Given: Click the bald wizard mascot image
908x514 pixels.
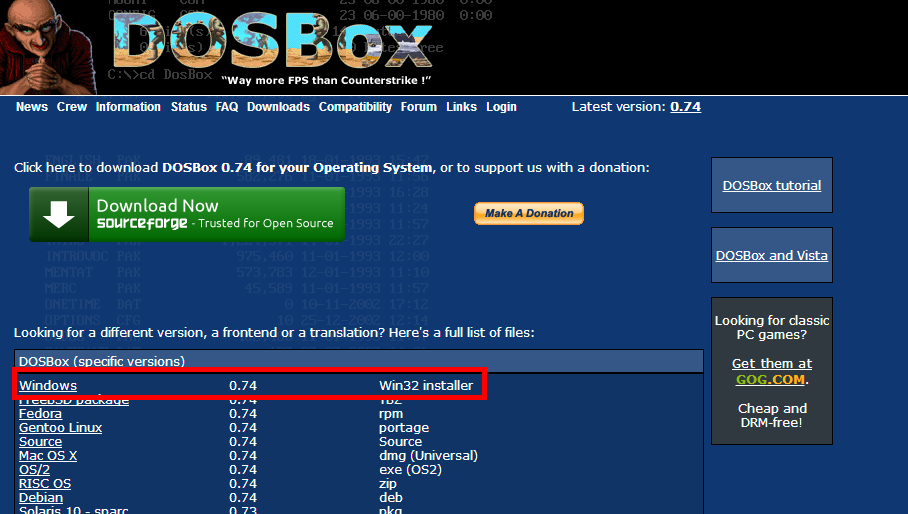Looking at the screenshot, I should [x=47, y=46].
